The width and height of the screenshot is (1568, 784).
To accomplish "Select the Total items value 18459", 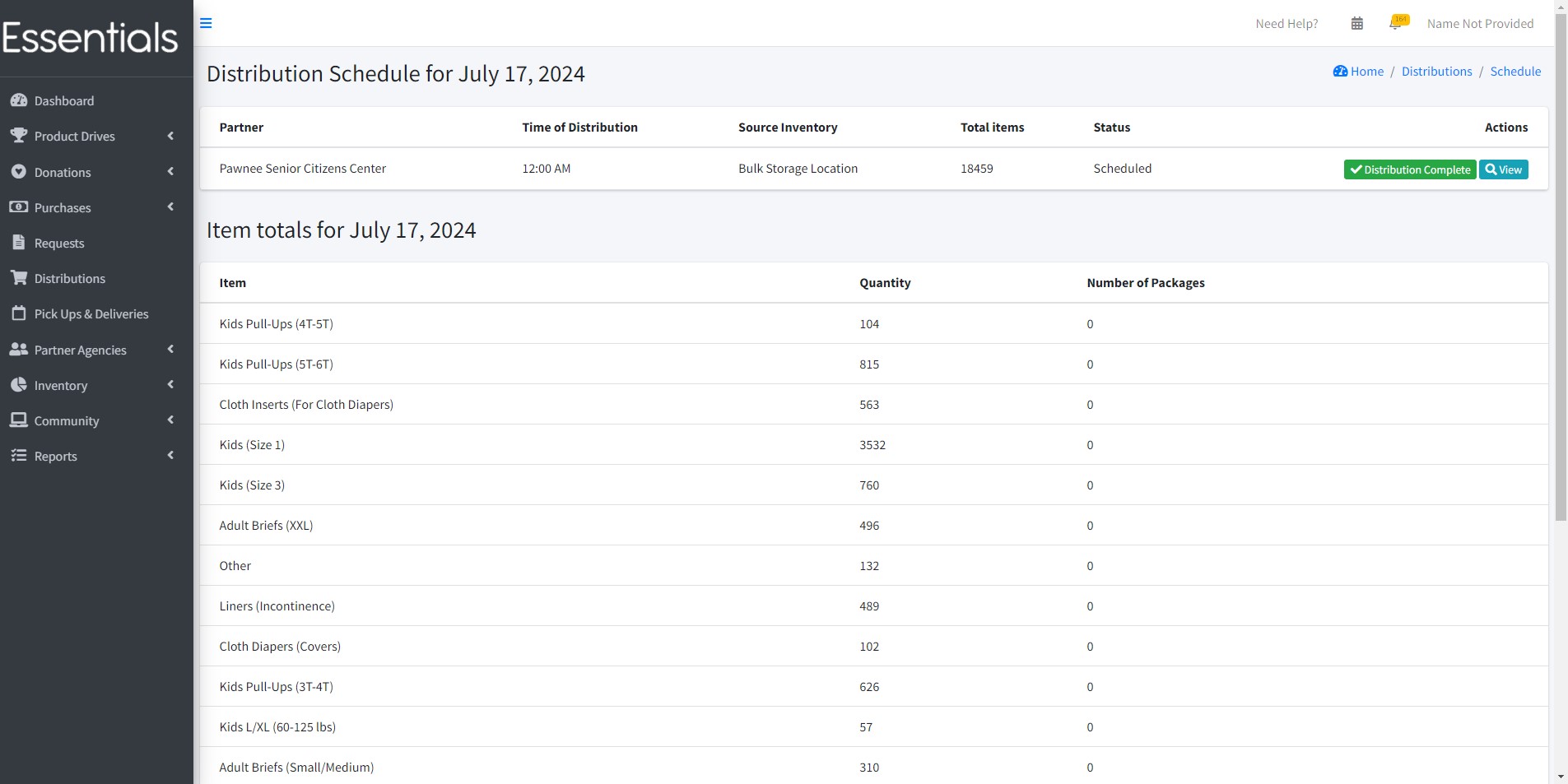I will (976, 169).
